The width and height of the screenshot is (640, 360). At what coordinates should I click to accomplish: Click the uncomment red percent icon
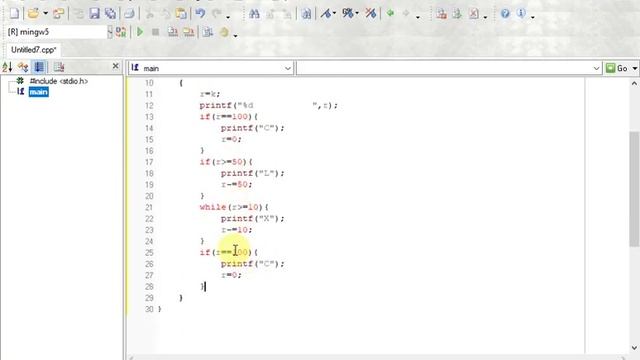(x=371, y=13)
